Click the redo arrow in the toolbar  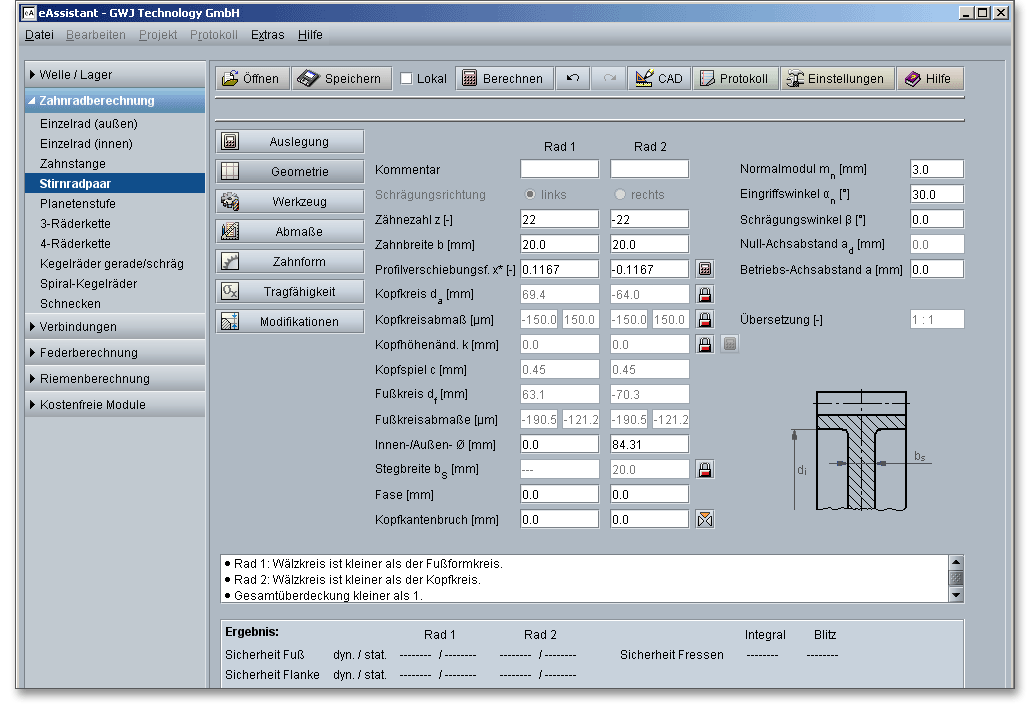point(609,79)
